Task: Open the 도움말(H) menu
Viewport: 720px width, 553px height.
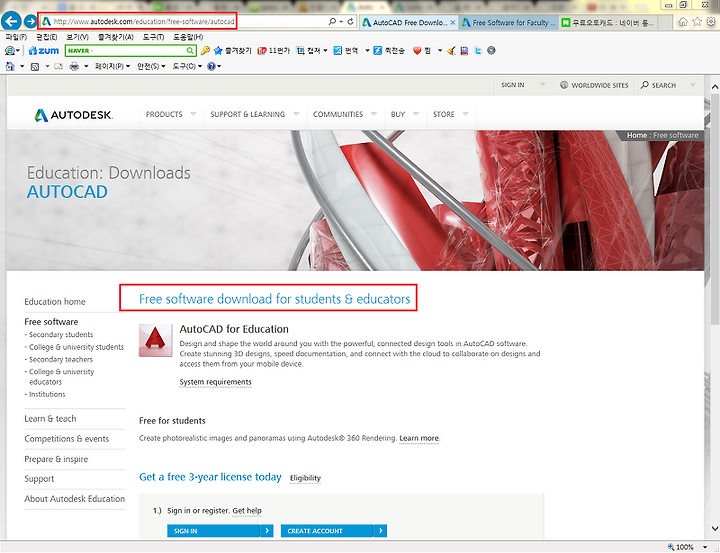Action: pos(188,37)
